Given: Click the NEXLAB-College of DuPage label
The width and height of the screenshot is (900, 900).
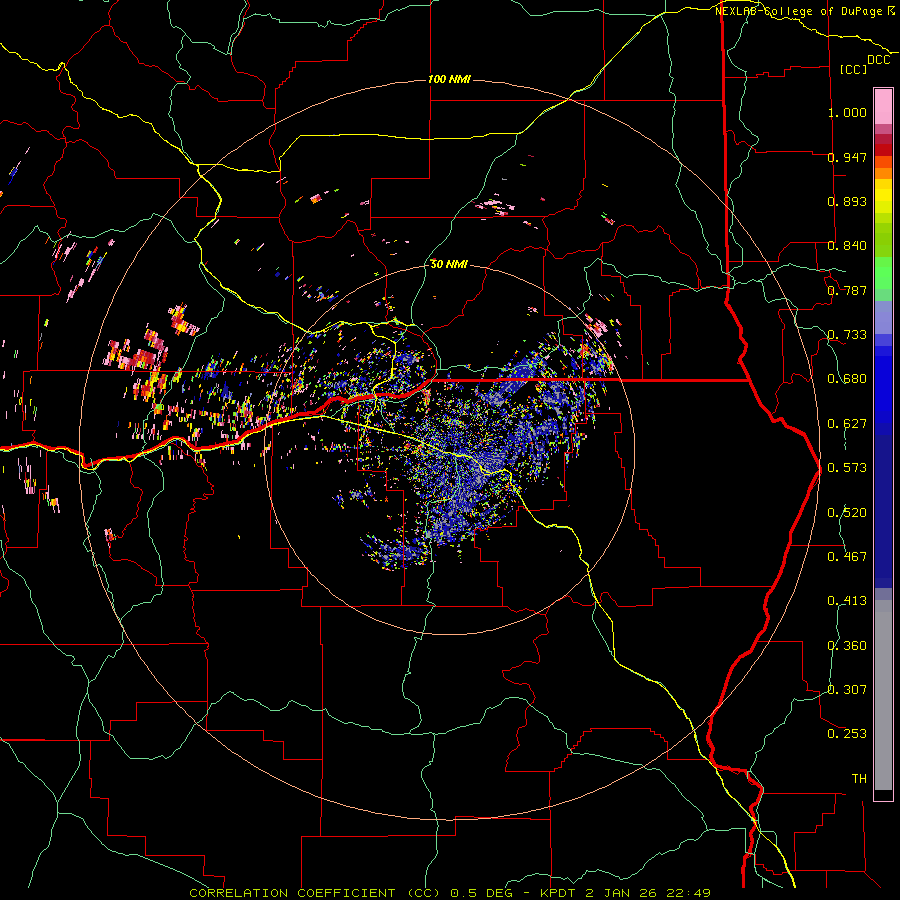Looking at the screenshot, I should (798, 11).
